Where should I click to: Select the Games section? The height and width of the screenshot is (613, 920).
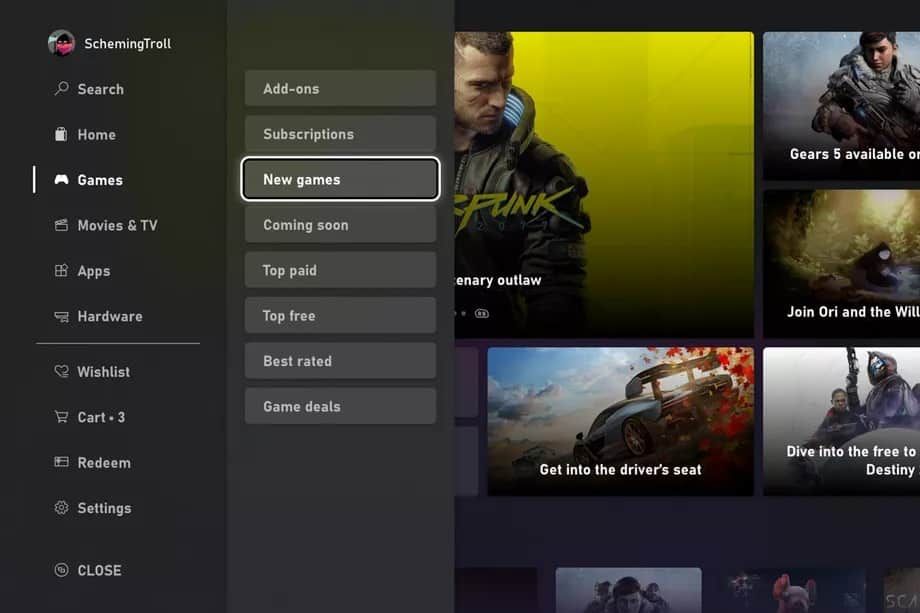[100, 180]
